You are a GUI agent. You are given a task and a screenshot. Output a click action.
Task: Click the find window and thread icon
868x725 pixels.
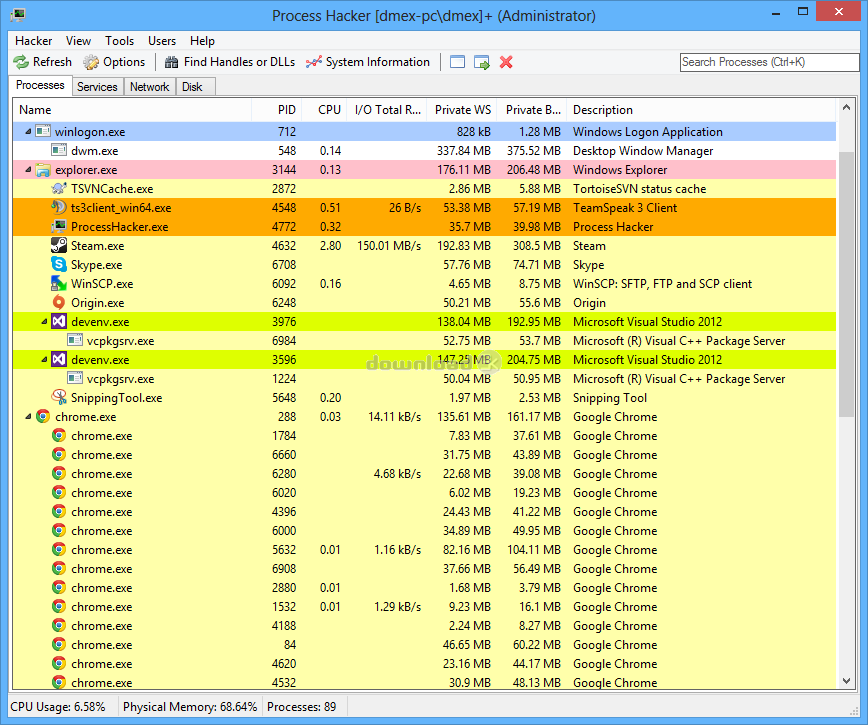[x=482, y=62]
